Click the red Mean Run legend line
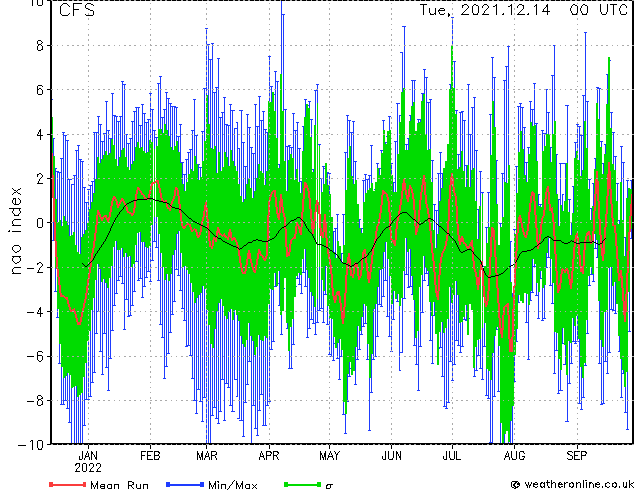The width and height of the screenshot is (634, 490). tap(68, 484)
